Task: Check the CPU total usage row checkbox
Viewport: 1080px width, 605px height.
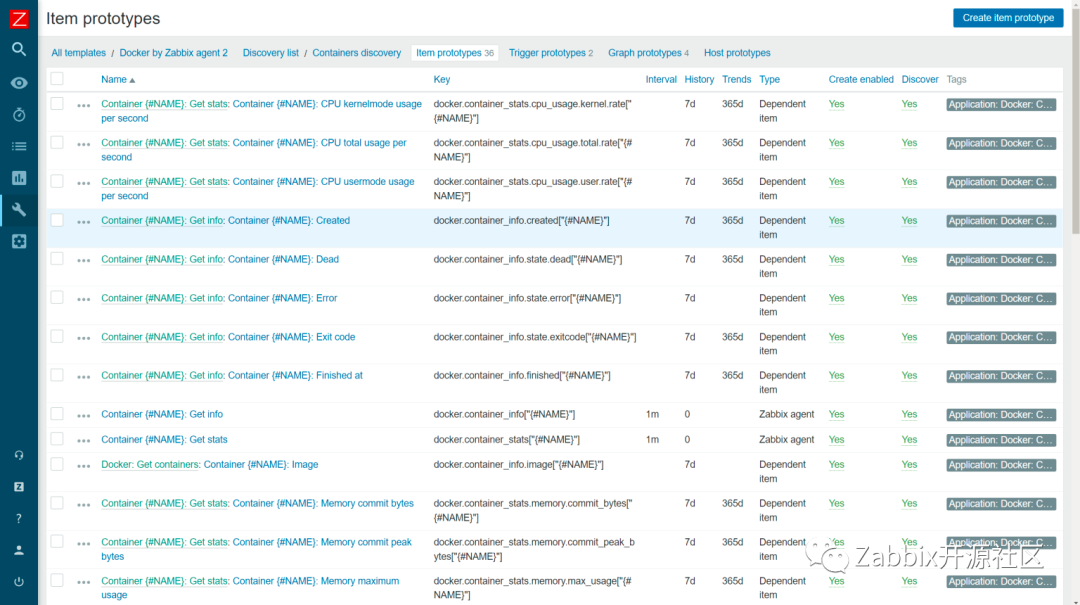Action: click(57, 142)
